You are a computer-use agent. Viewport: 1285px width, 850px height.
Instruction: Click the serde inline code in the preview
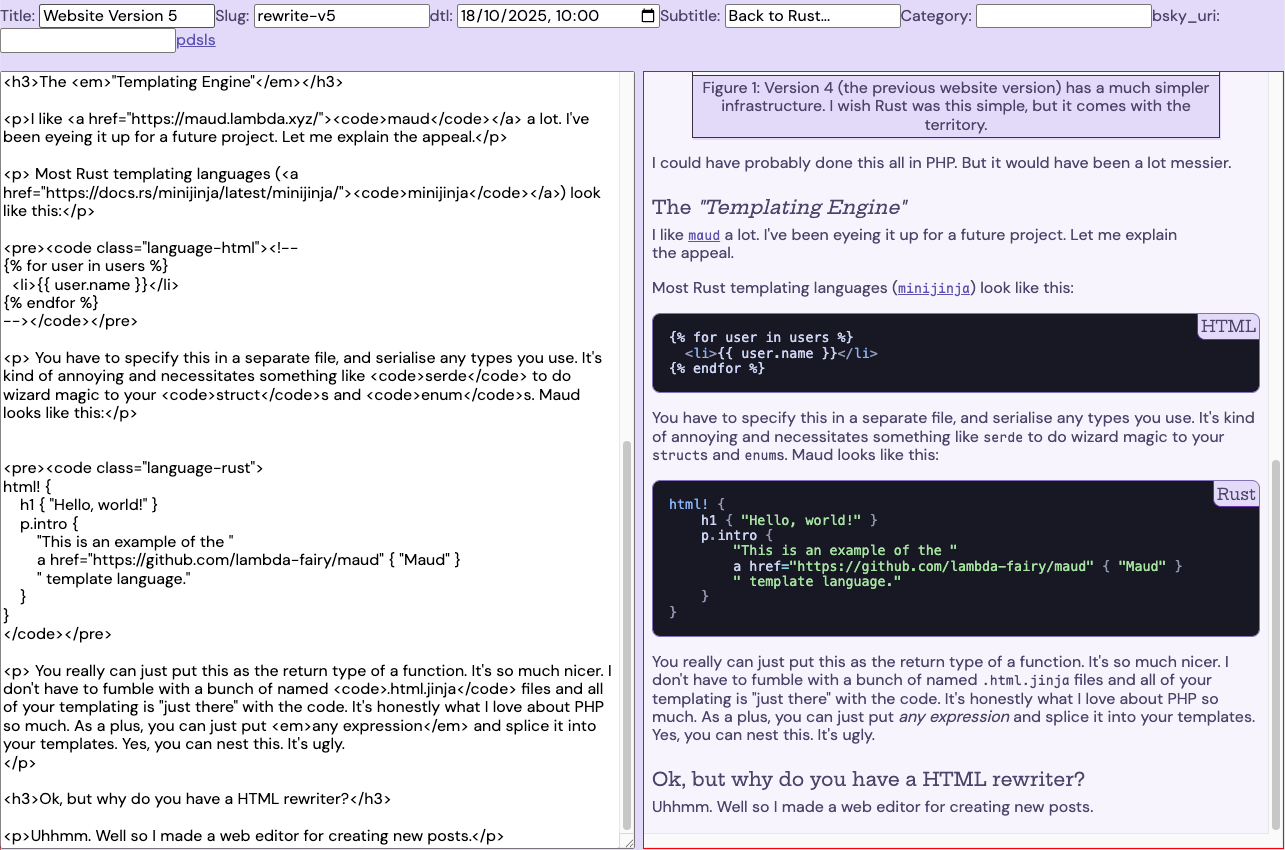[1004, 437]
